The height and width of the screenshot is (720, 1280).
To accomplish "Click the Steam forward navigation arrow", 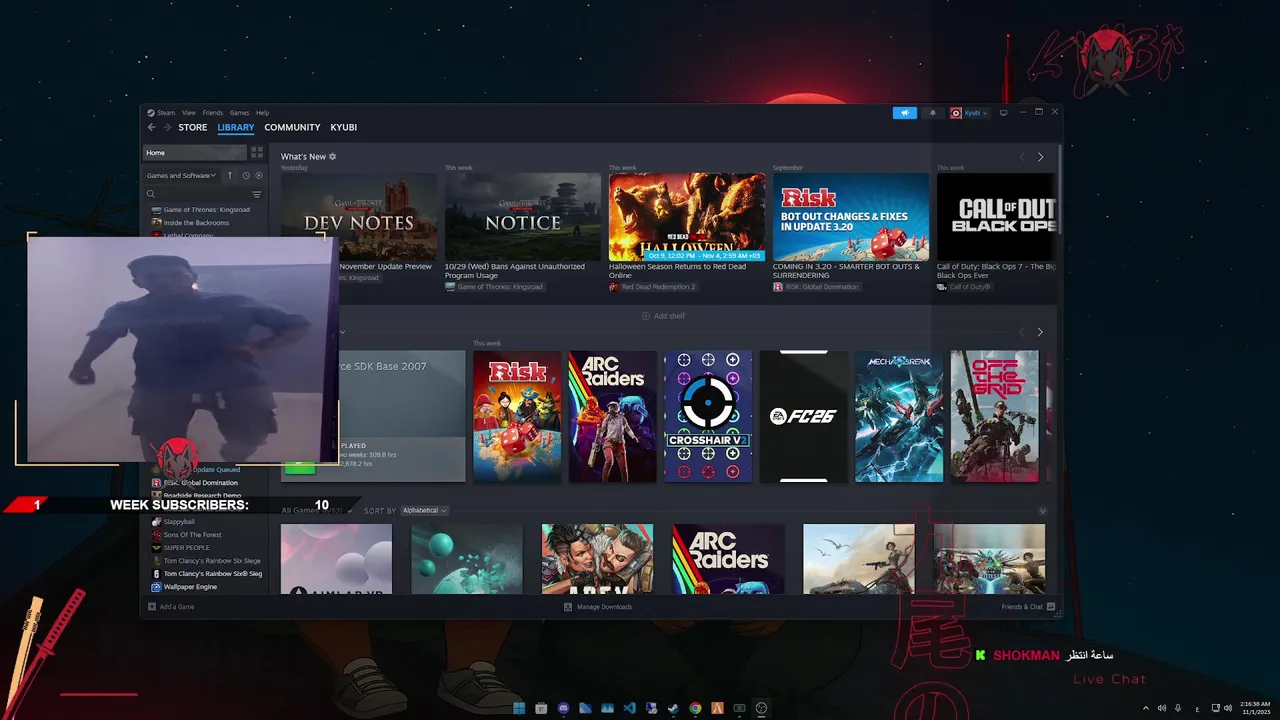I will point(167,127).
